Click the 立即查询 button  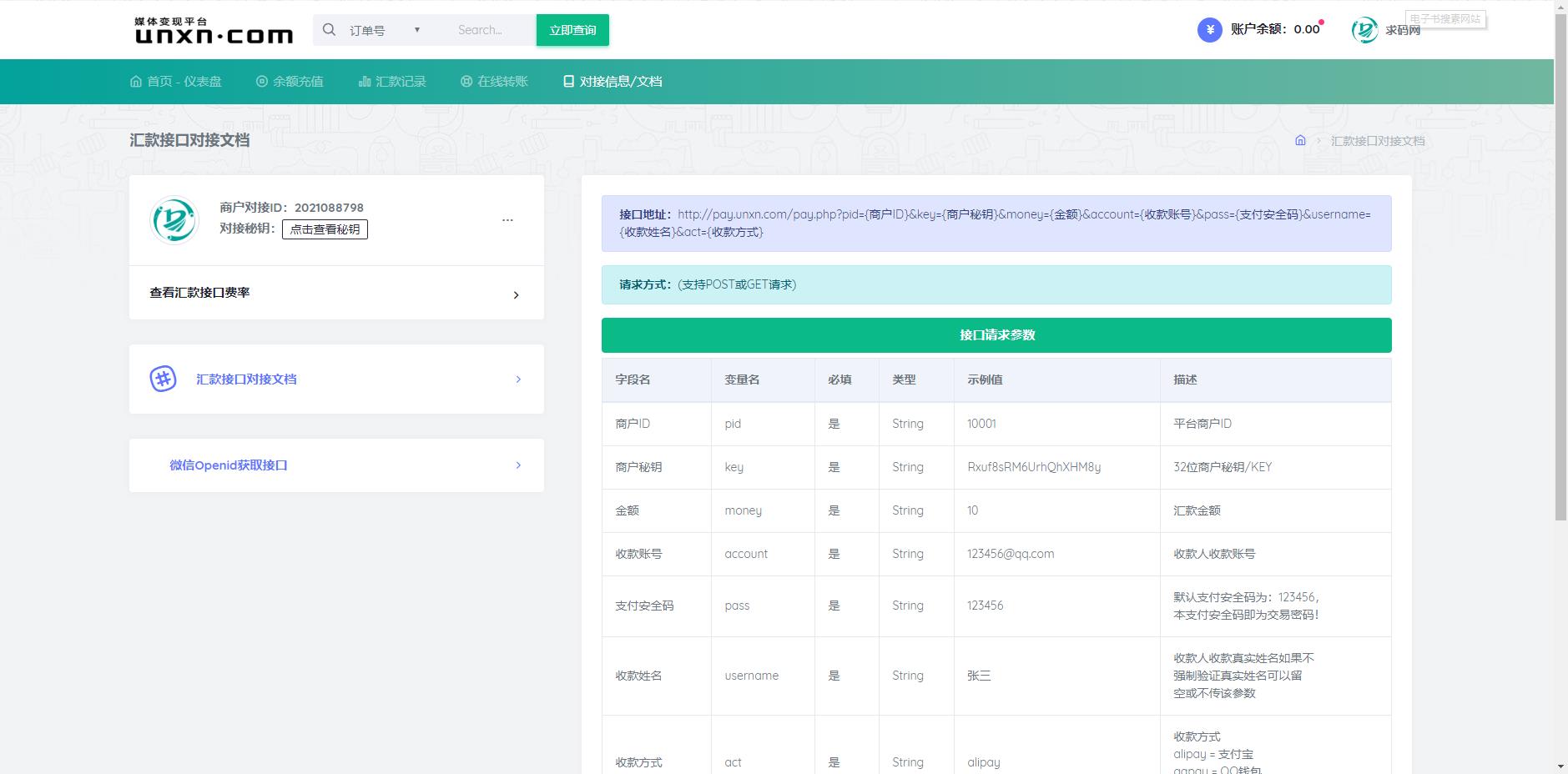pos(572,30)
